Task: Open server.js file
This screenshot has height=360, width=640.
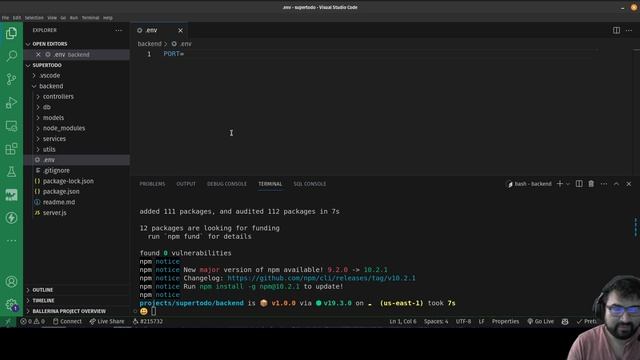Action: [54, 213]
